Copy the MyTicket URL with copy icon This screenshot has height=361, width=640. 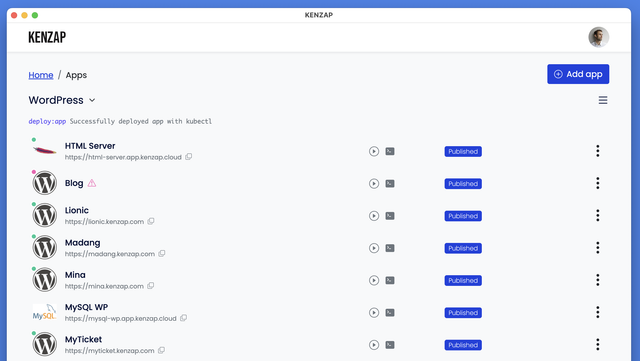pos(162,350)
